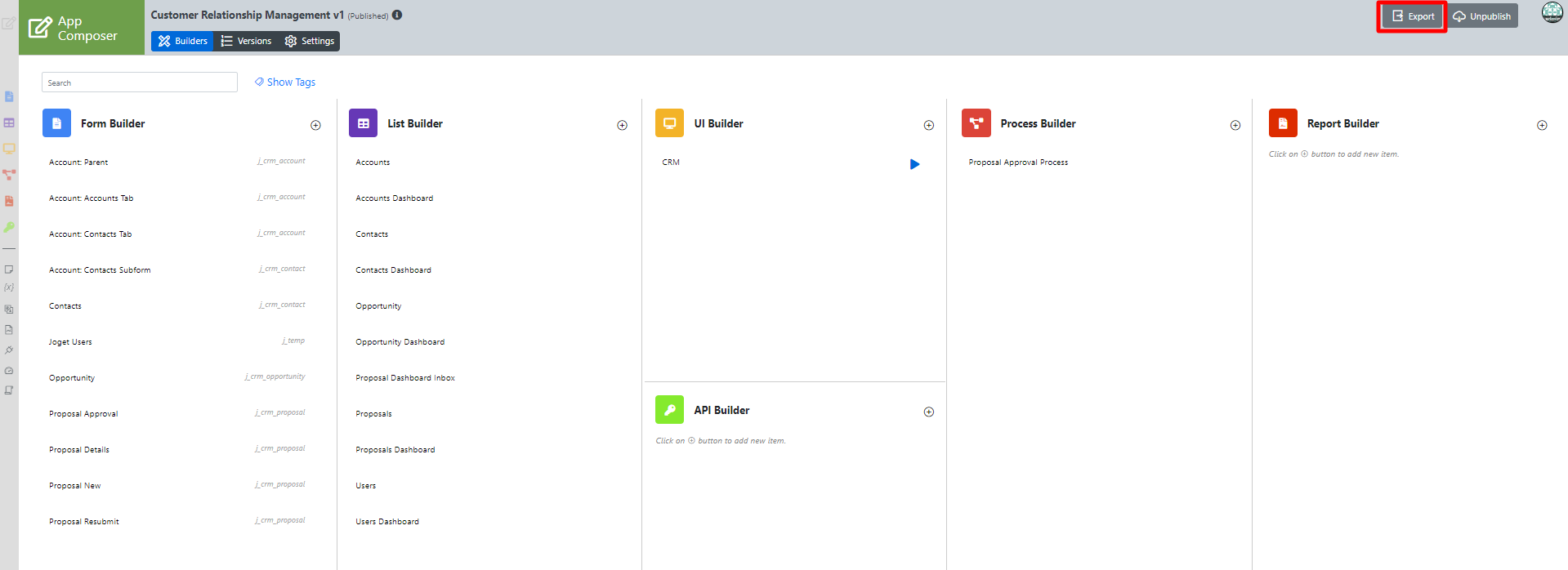
Task: Switch to the Settings tab
Action: (x=309, y=41)
